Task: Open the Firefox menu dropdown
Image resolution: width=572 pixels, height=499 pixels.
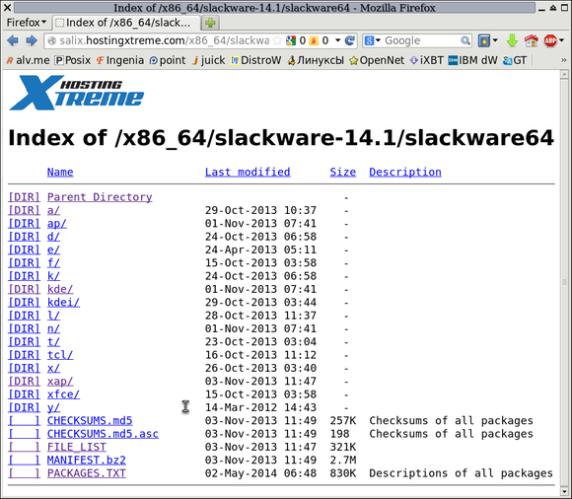Action: [26, 23]
